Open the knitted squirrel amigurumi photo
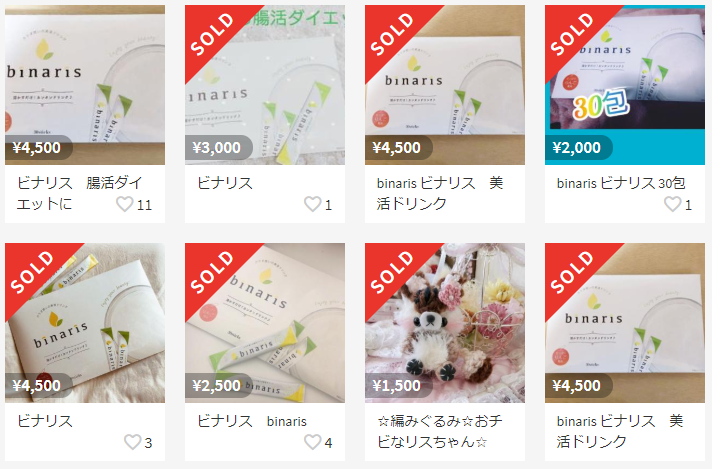This screenshot has height=469, width=712. pyautogui.click(x=445, y=323)
